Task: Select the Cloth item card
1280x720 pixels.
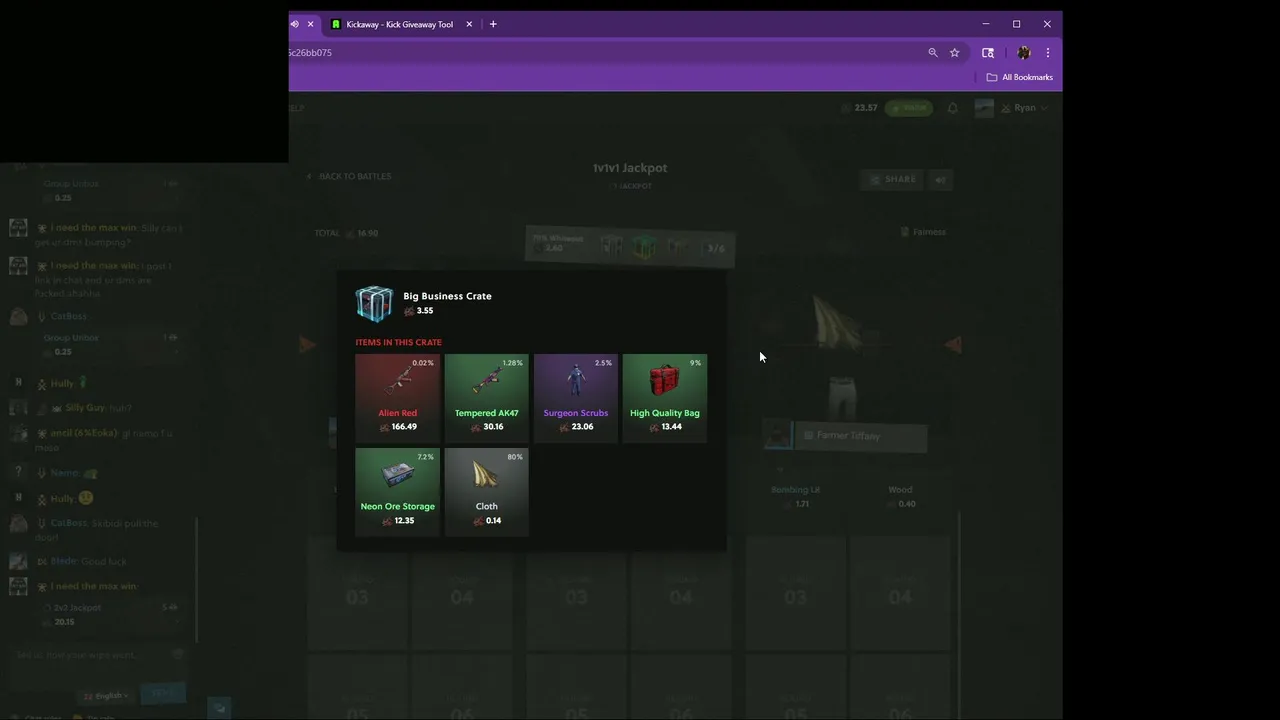Action: tap(486, 491)
